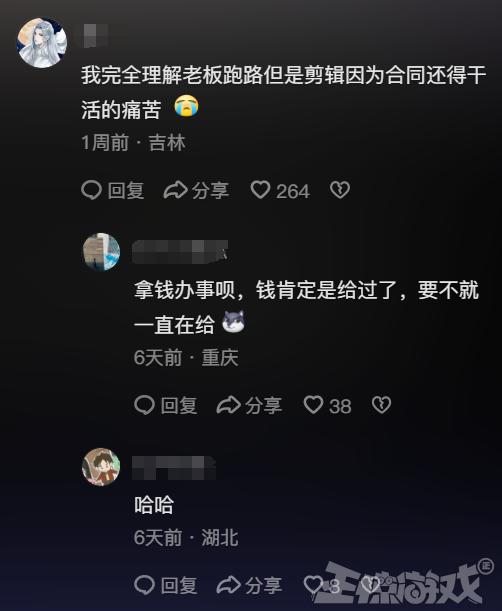The width and height of the screenshot is (502, 611).
Task: Share the top comment via its arrow icon
Action: click(x=175, y=190)
